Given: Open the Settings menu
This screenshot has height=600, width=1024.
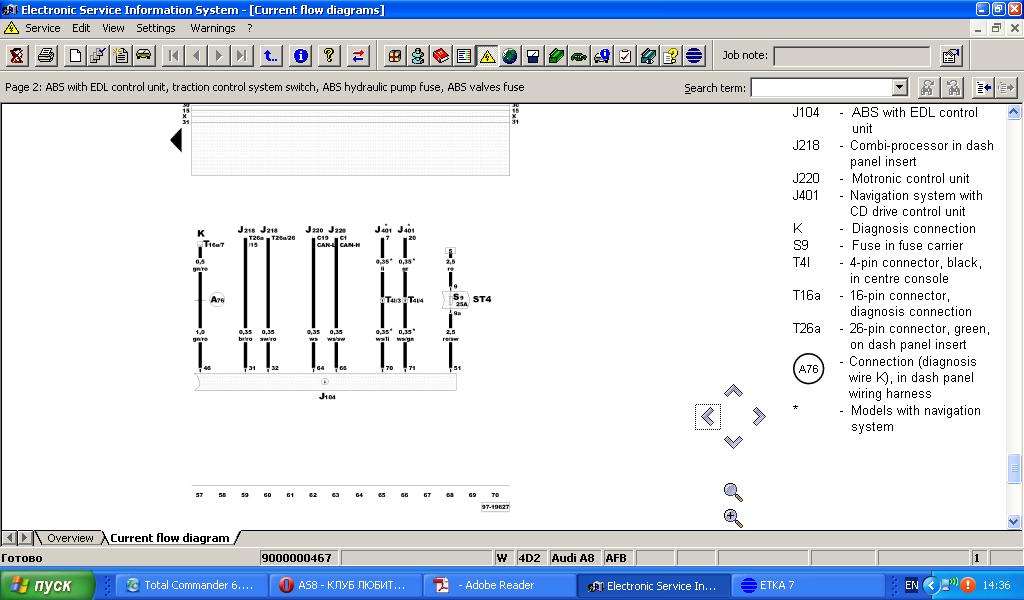Looking at the screenshot, I should point(156,28).
